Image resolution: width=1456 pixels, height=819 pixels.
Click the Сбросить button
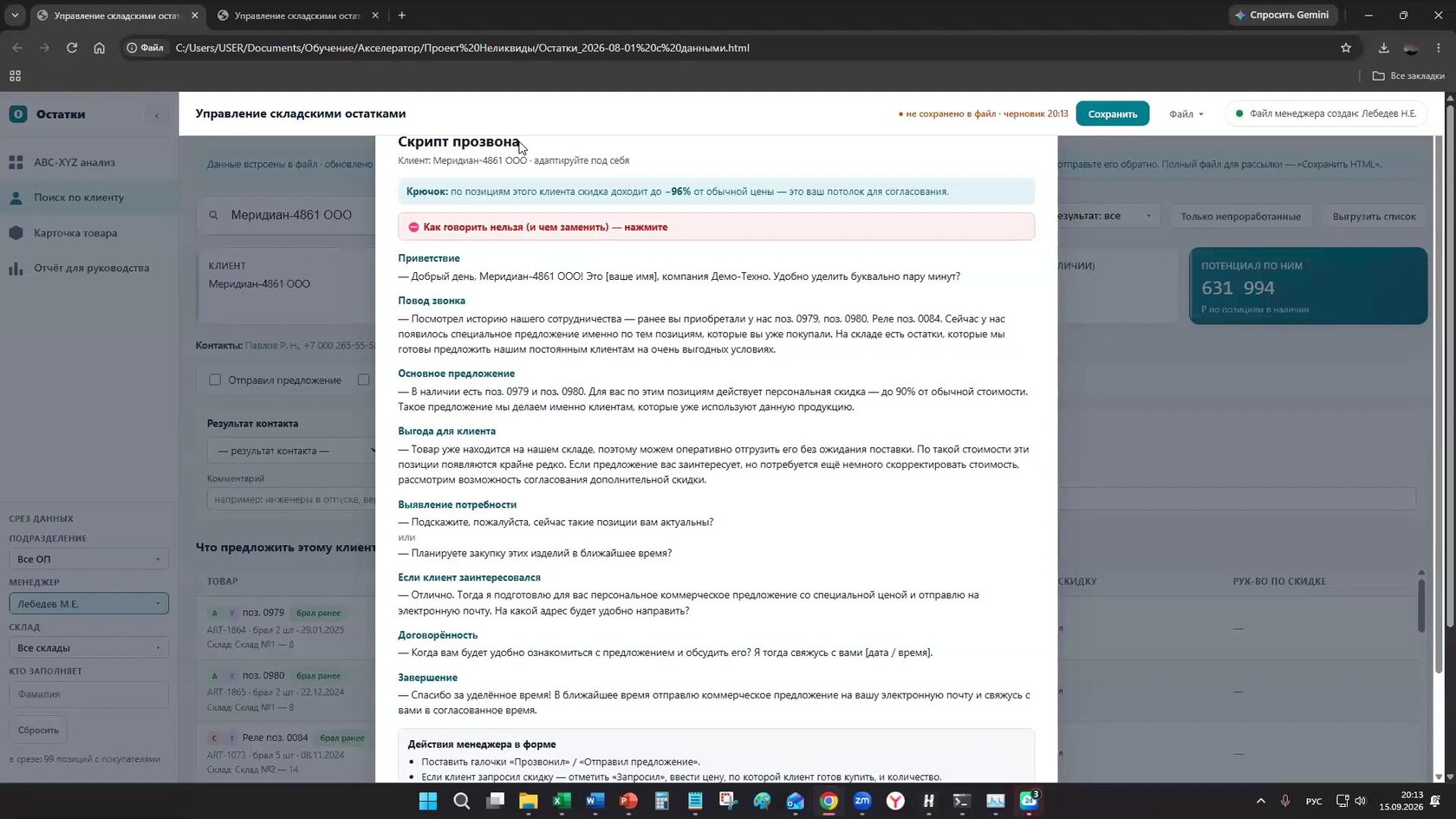click(x=38, y=730)
